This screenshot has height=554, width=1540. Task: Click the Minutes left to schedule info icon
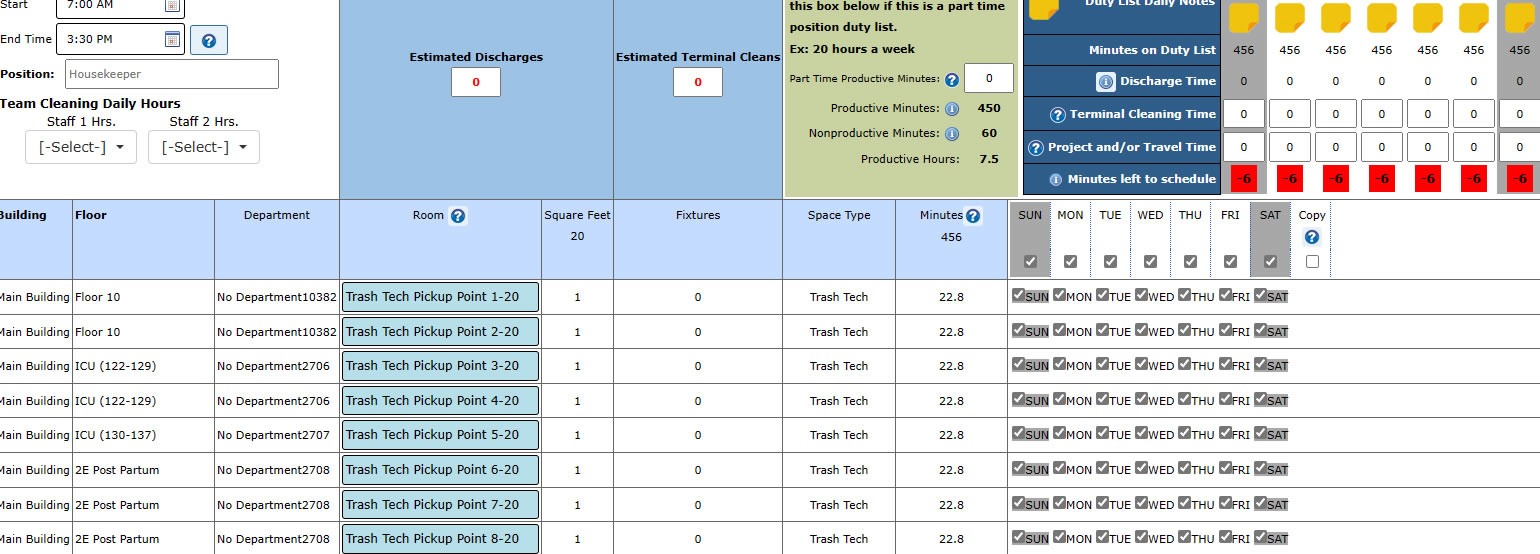1056,180
